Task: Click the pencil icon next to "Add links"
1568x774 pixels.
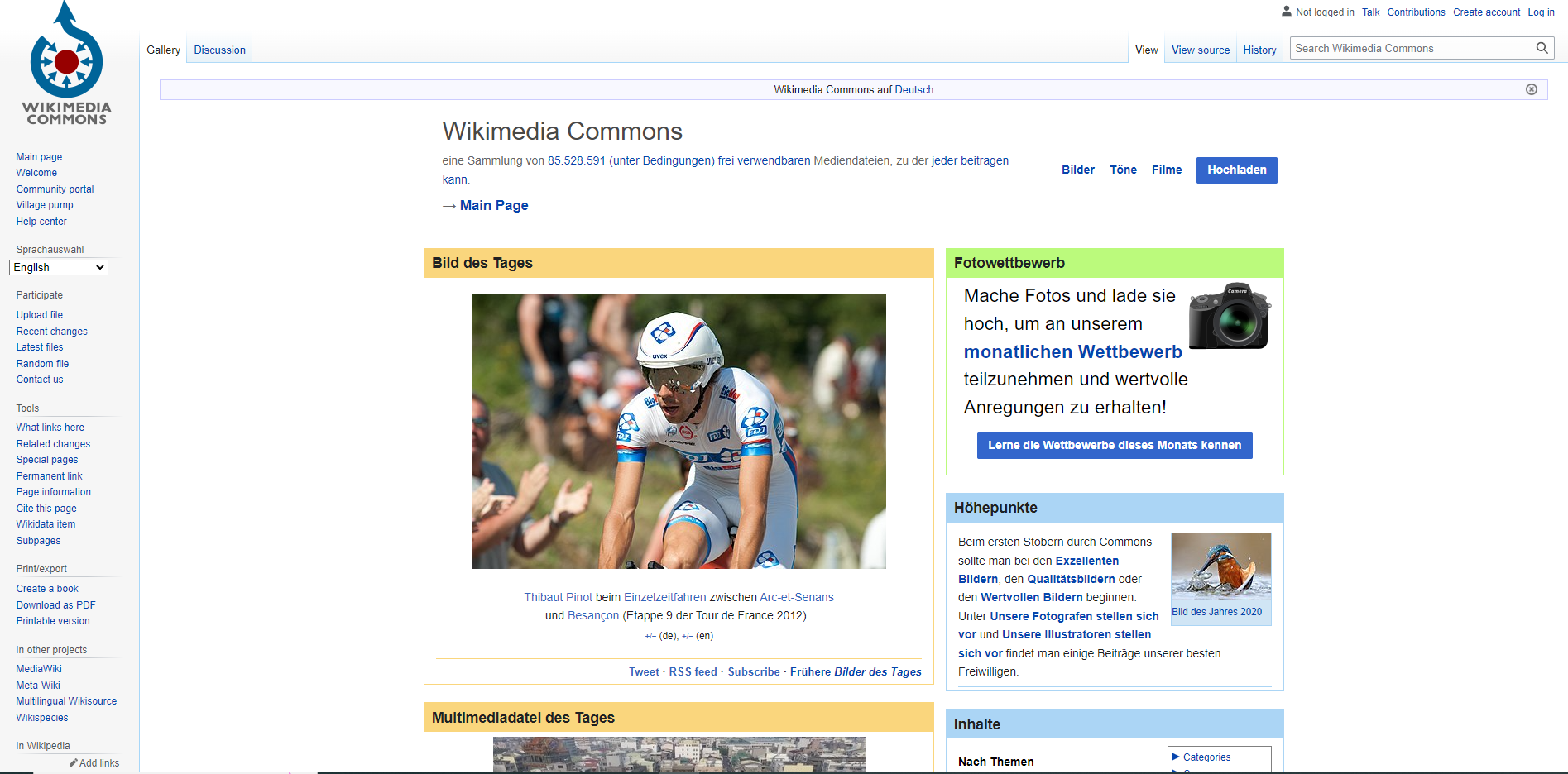Action: (72, 762)
